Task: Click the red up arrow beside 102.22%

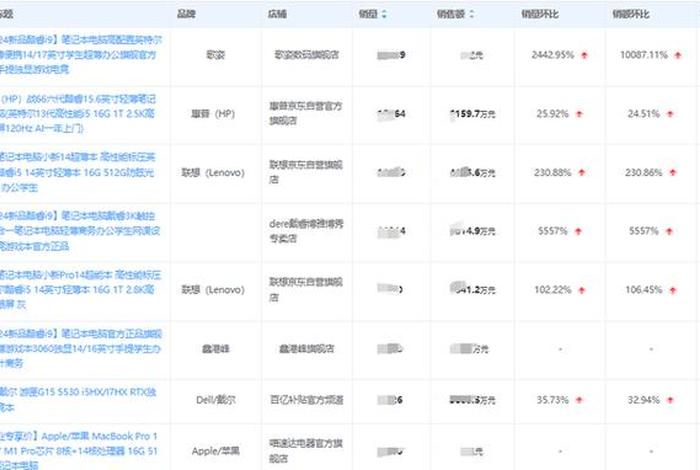Action: [582, 290]
